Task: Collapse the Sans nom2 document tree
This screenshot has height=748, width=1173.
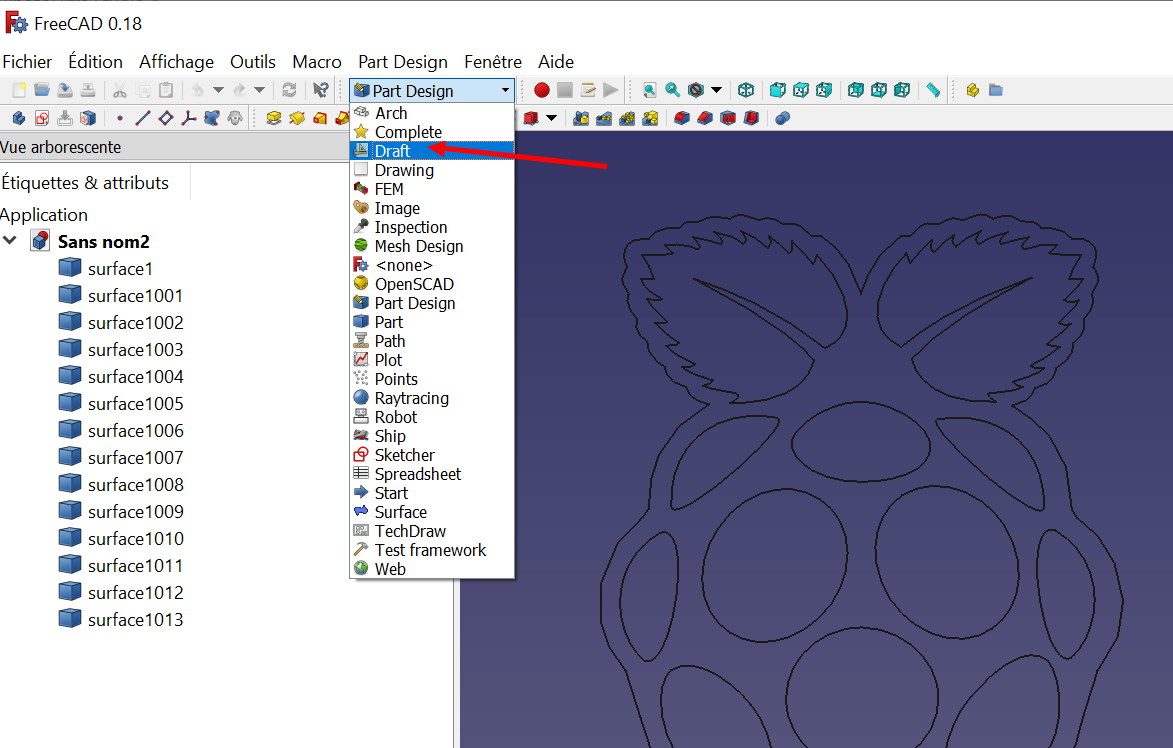Action: 10,241
